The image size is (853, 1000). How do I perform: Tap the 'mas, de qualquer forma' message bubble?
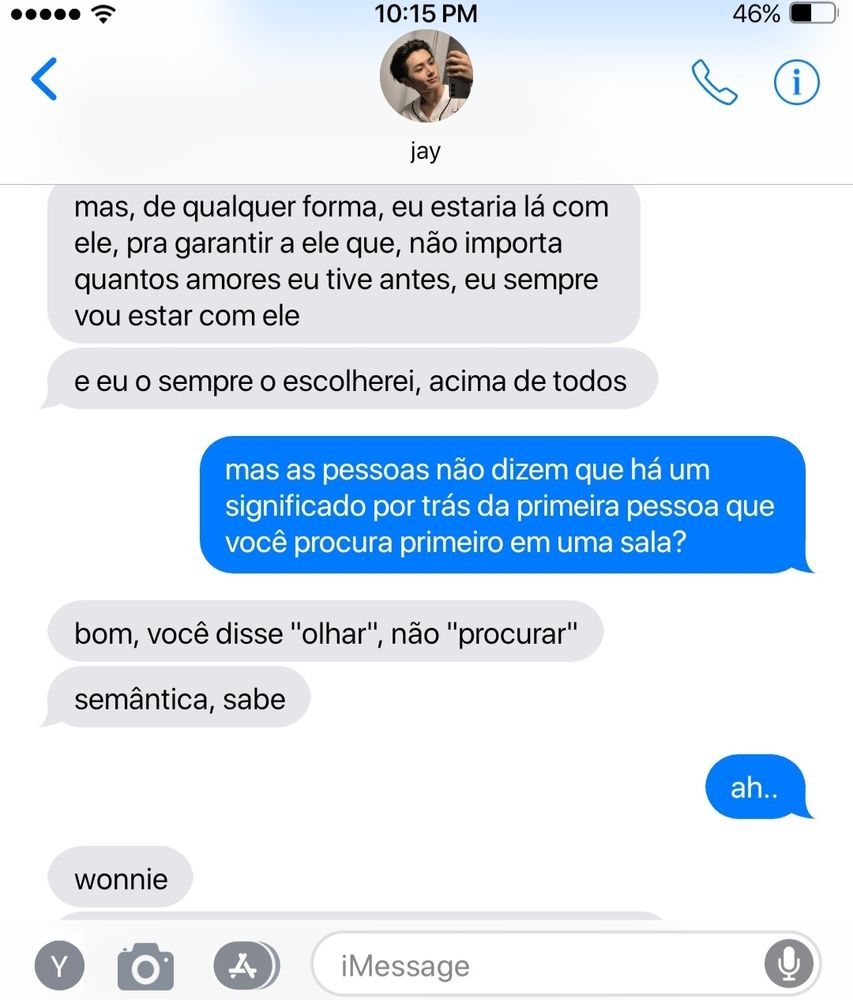point(344,262)
